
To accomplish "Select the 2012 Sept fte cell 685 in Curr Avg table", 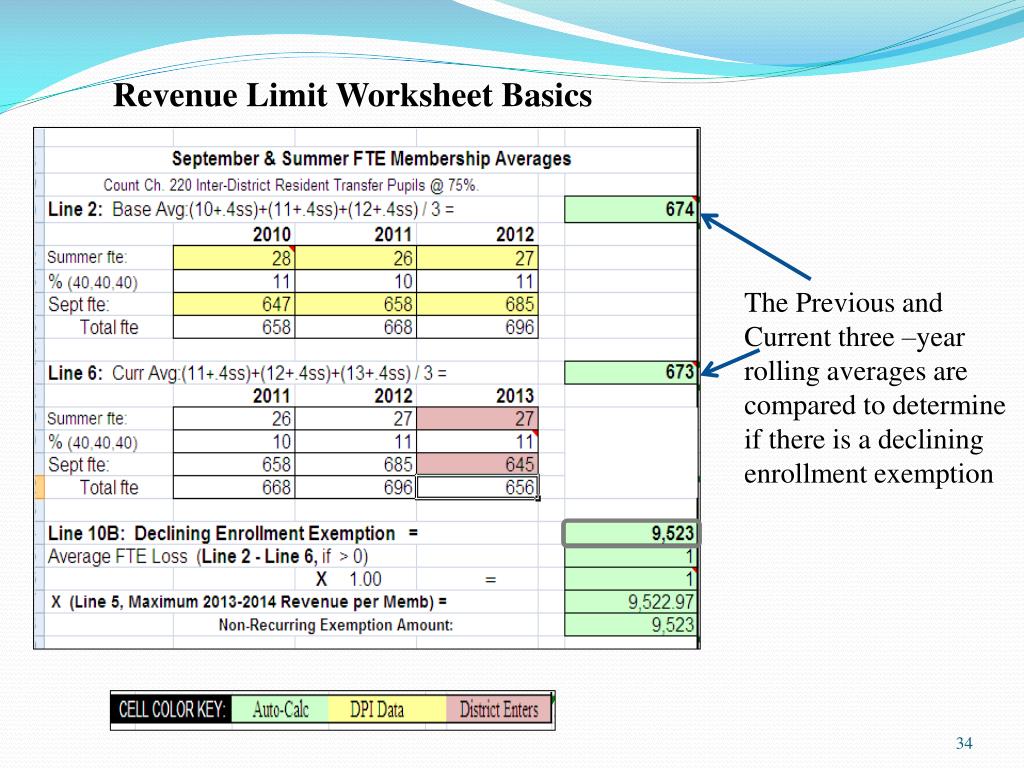I will coord(356,464).
